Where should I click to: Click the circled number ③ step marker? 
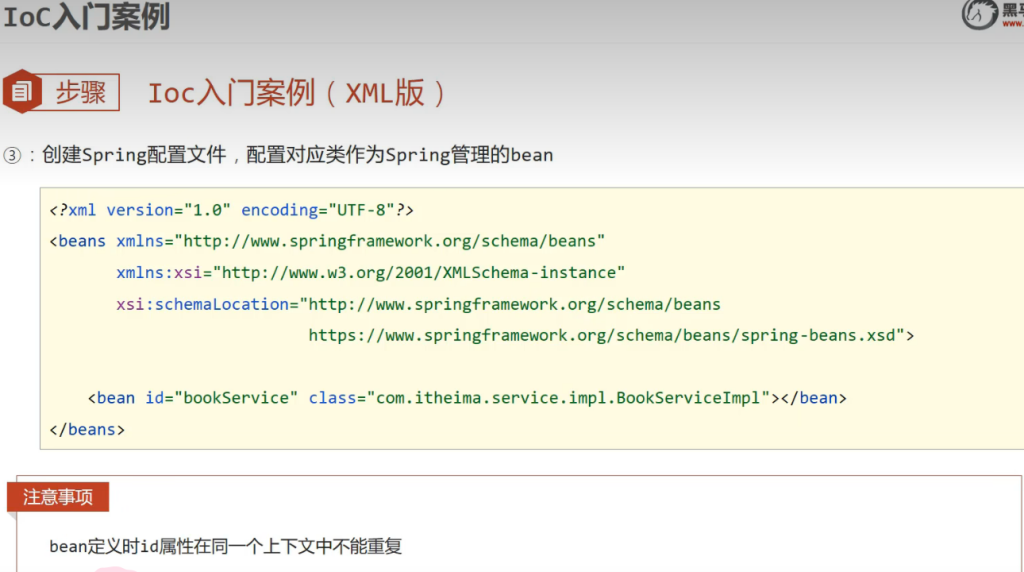coord(12,155)
